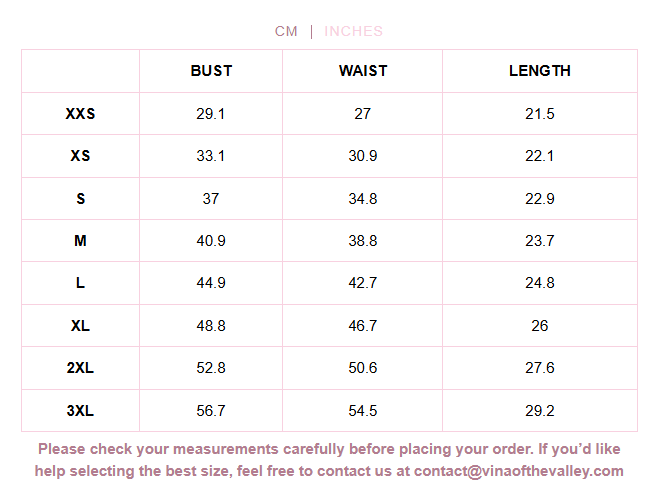Click the 2XL size row label
Viewport: 658px width, 493px height.
click(80, 368)
